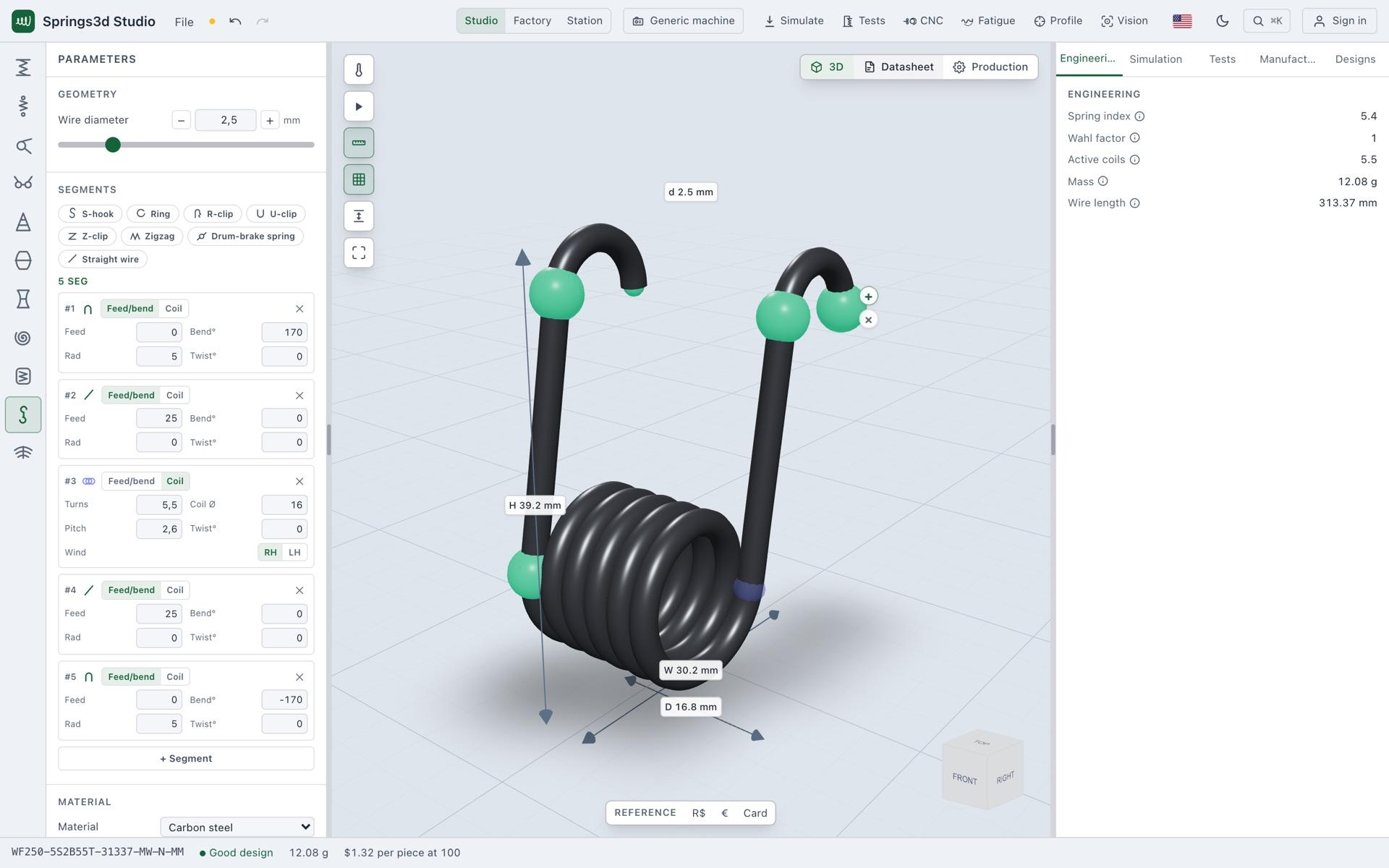Change language via US flag icon
Viewport: 1389px width, 868px height.
click(1182, 21)
